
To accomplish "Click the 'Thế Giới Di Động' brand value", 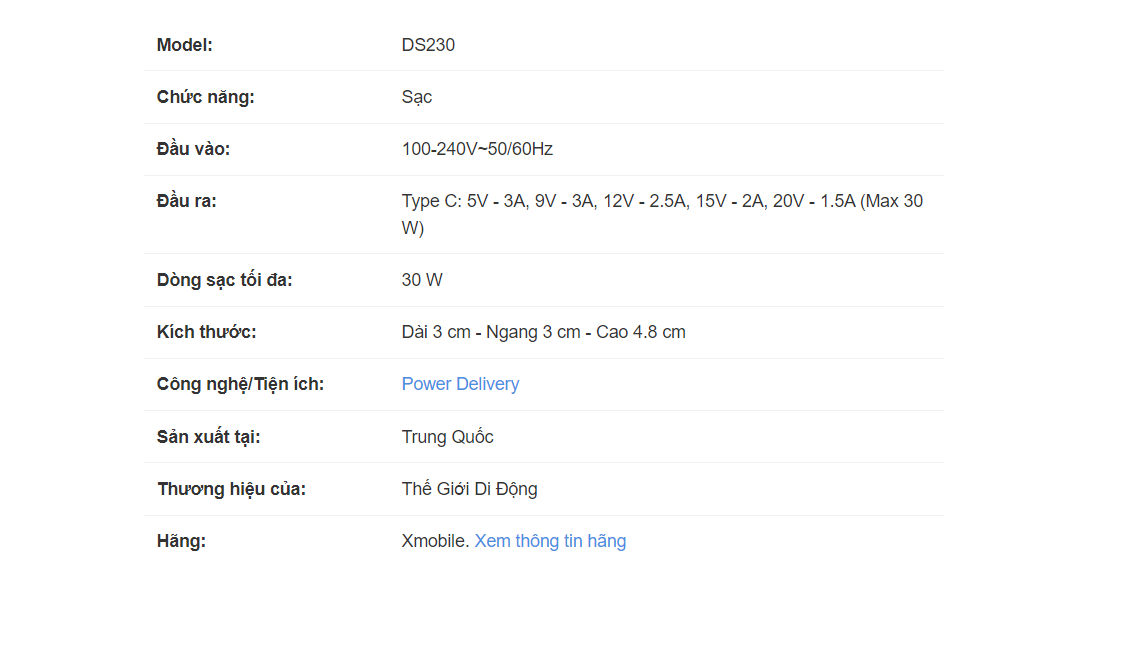I will (x=469, y=489).
